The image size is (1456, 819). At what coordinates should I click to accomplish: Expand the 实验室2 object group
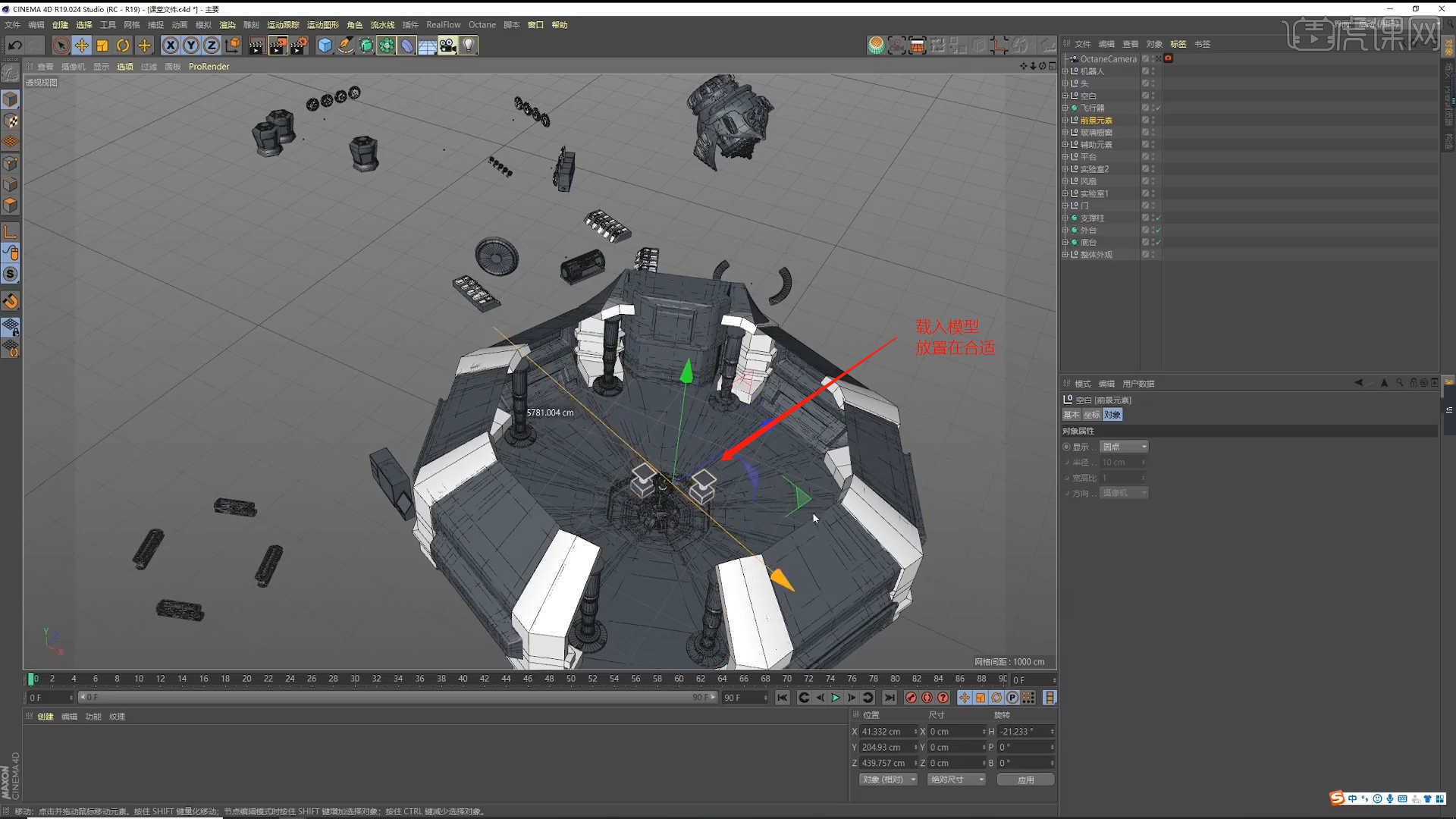pos(1065,169)
